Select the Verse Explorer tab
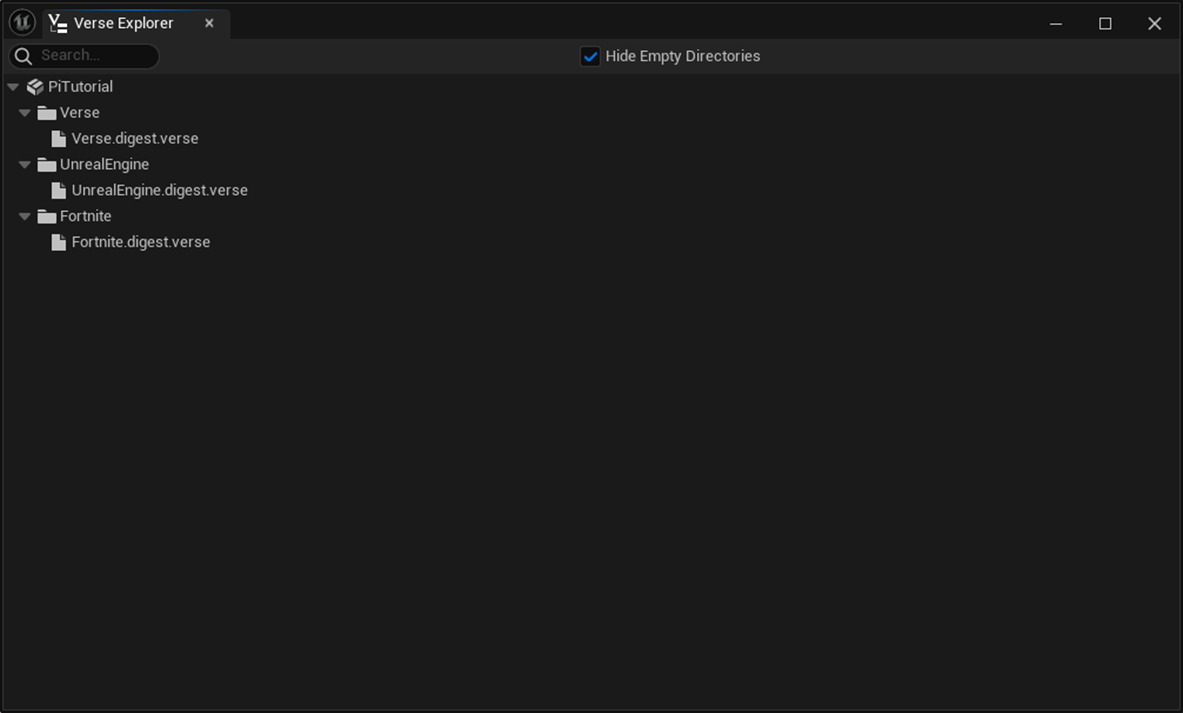The height and width of the screenshot is (713, 1183). pos(136,23)
